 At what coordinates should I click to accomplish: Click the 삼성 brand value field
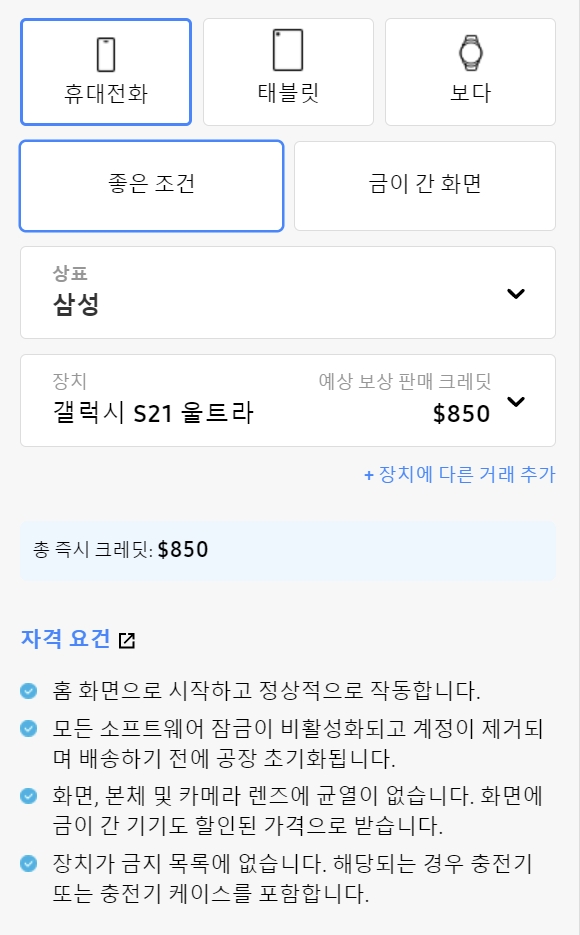coord(288,293)
